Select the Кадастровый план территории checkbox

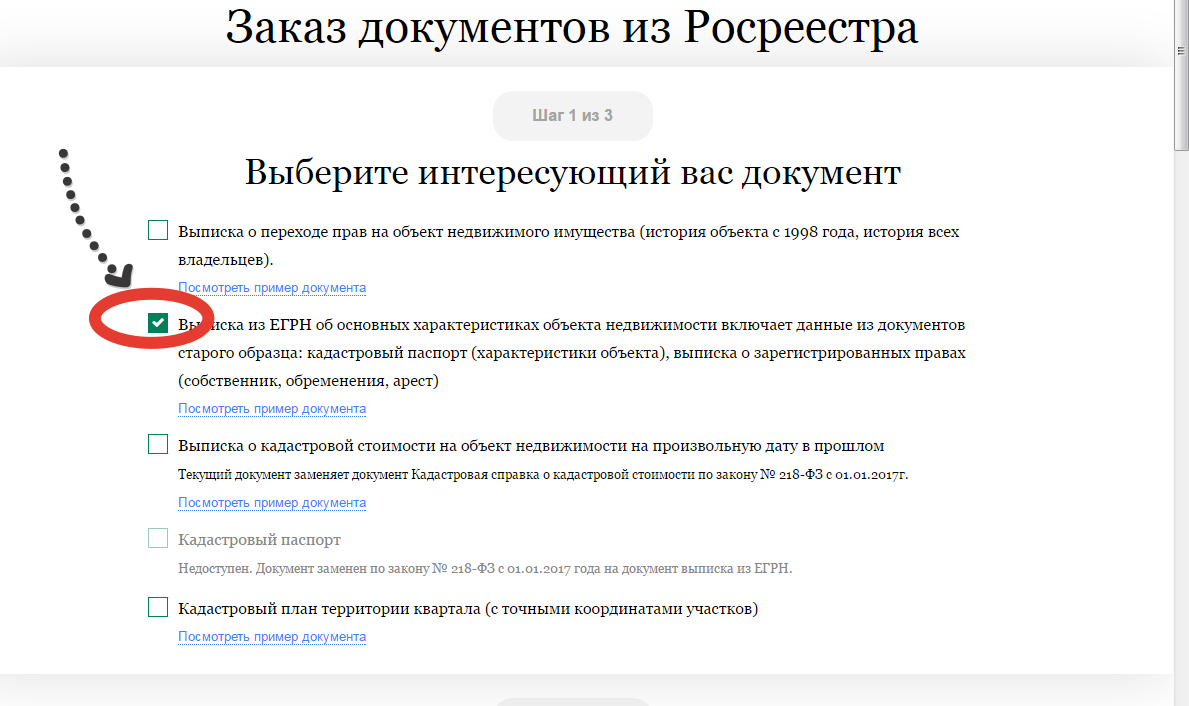(x=158, y=607)
